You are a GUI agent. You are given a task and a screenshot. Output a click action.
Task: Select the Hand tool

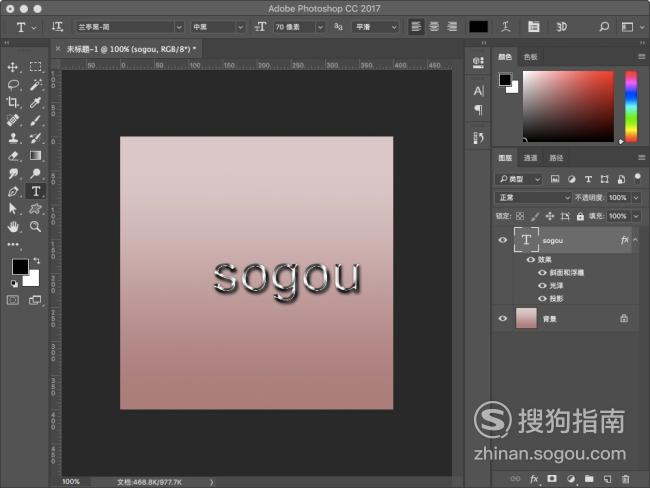click(x=13, y=226)
